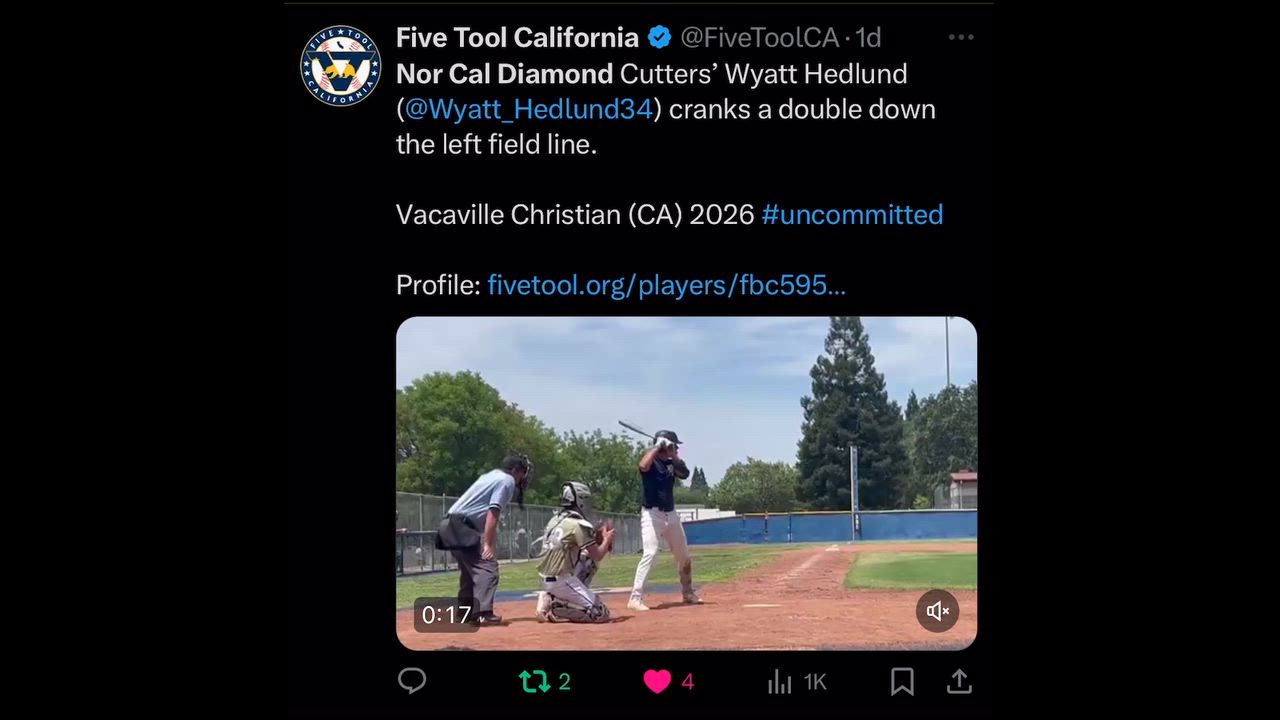
Task: Click the #uncommitted hashtag
Action: click(x=852, y=214)
